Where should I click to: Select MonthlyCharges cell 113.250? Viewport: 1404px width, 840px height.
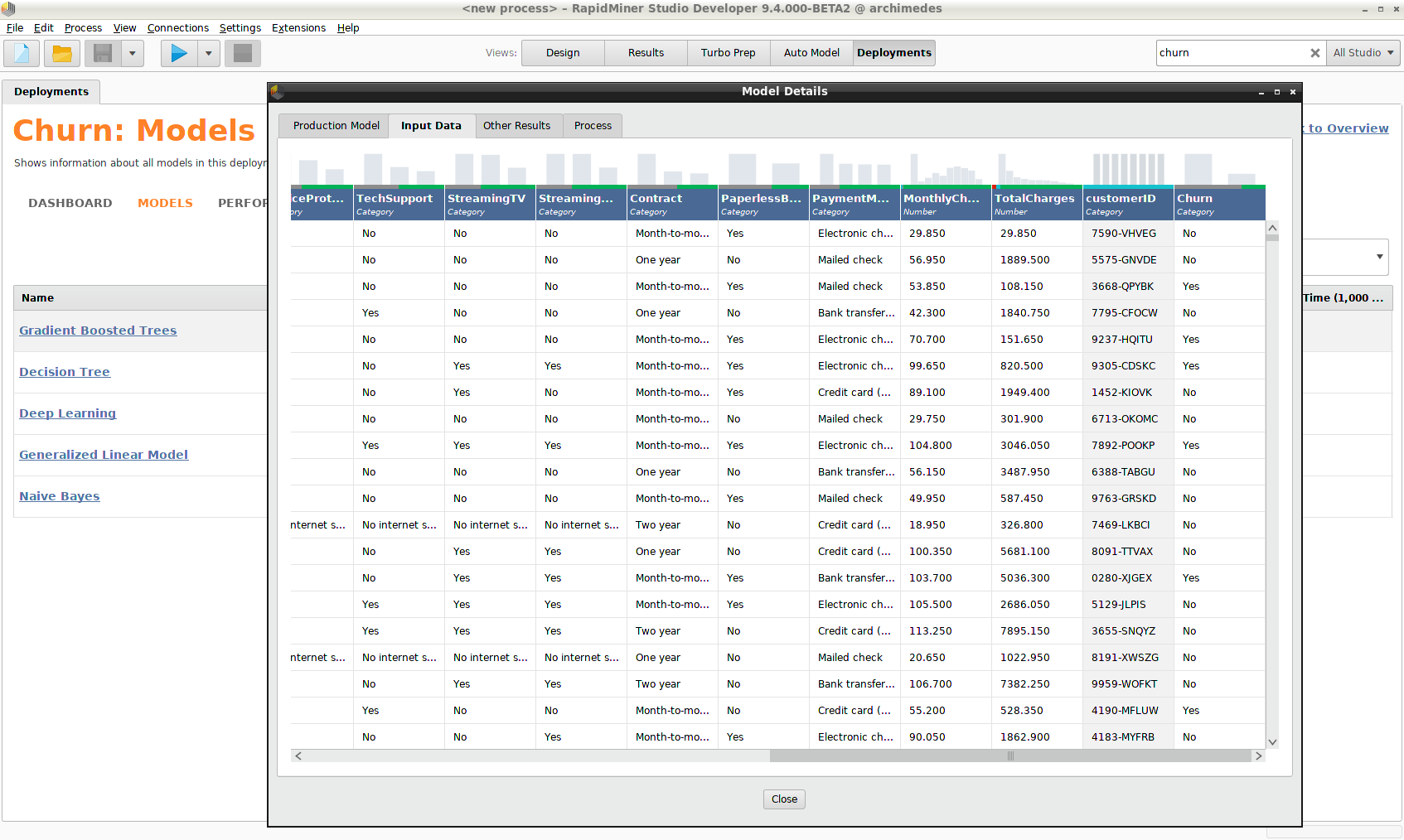[946, 631]
